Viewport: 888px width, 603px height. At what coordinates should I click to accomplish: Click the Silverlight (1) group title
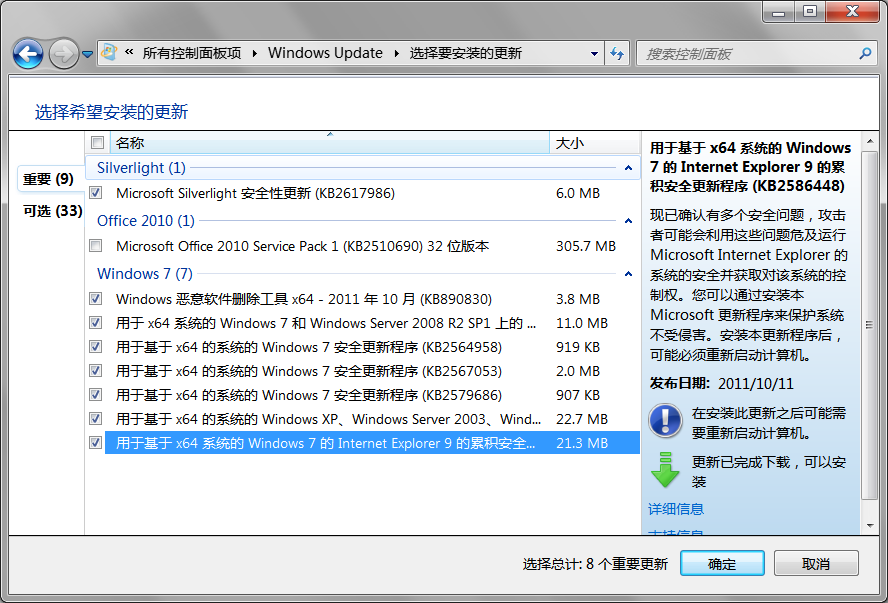tap(141, 168)
